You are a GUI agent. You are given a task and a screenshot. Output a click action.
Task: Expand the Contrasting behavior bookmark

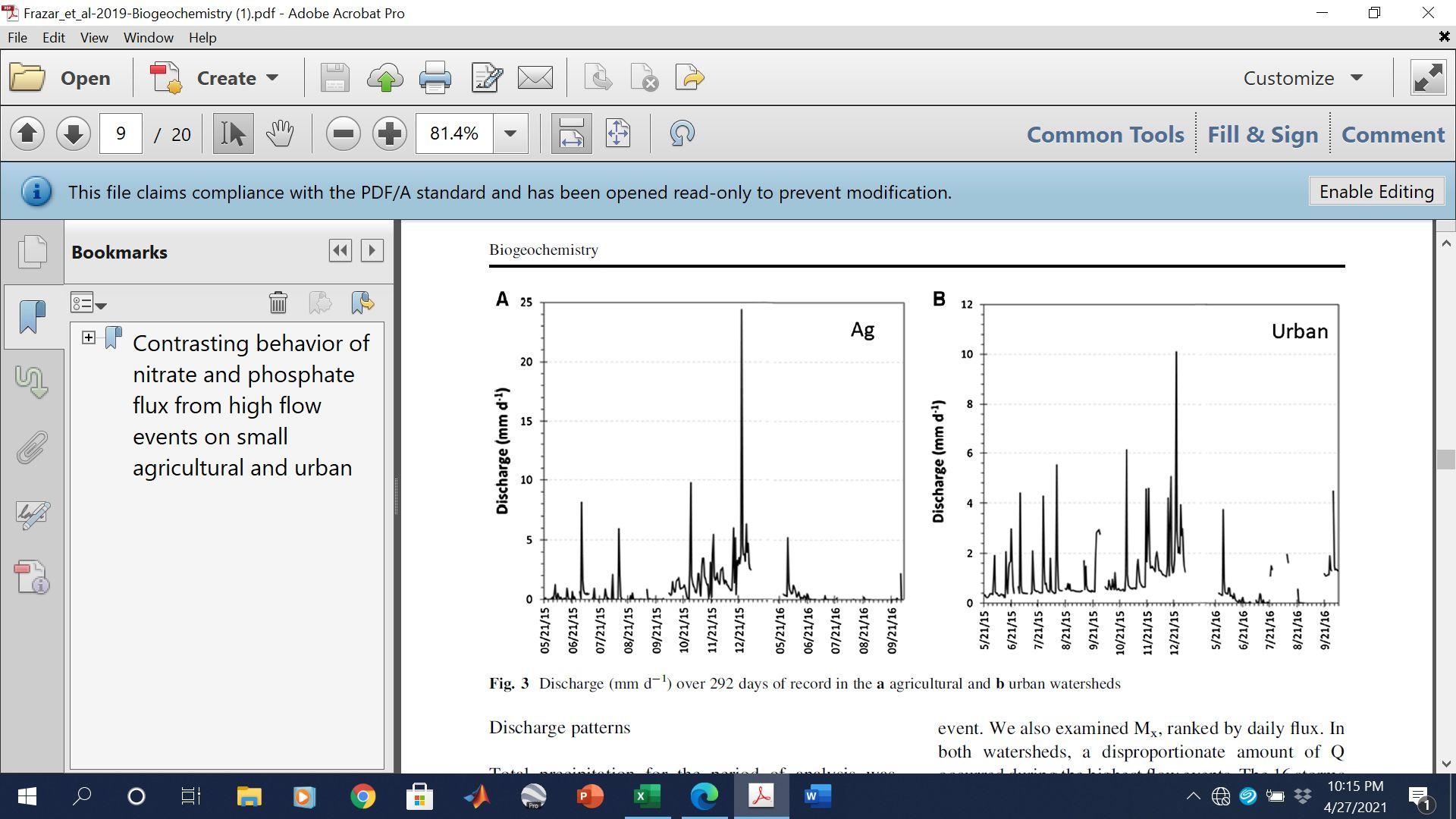(89, 337)
